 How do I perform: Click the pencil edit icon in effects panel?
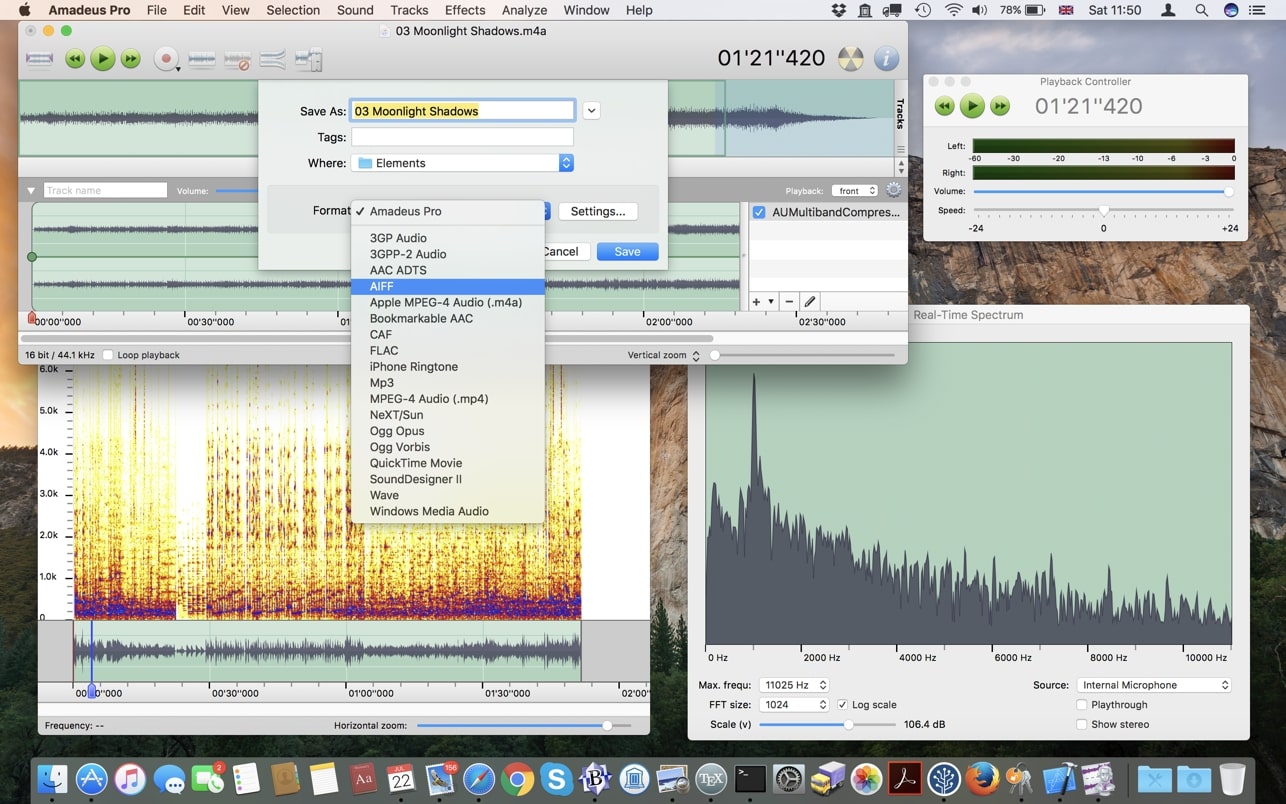809,301
